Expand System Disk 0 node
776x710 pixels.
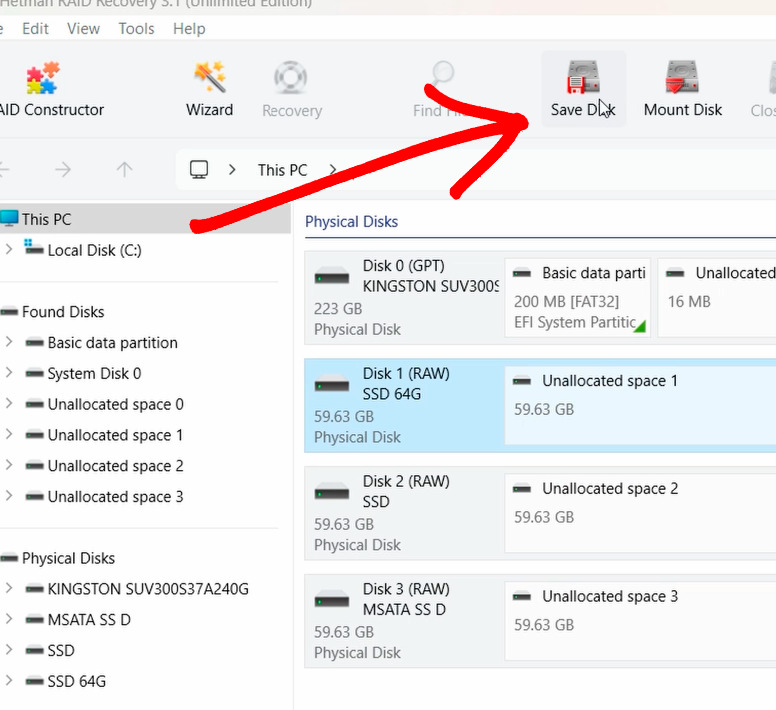(x=8, y=373)
